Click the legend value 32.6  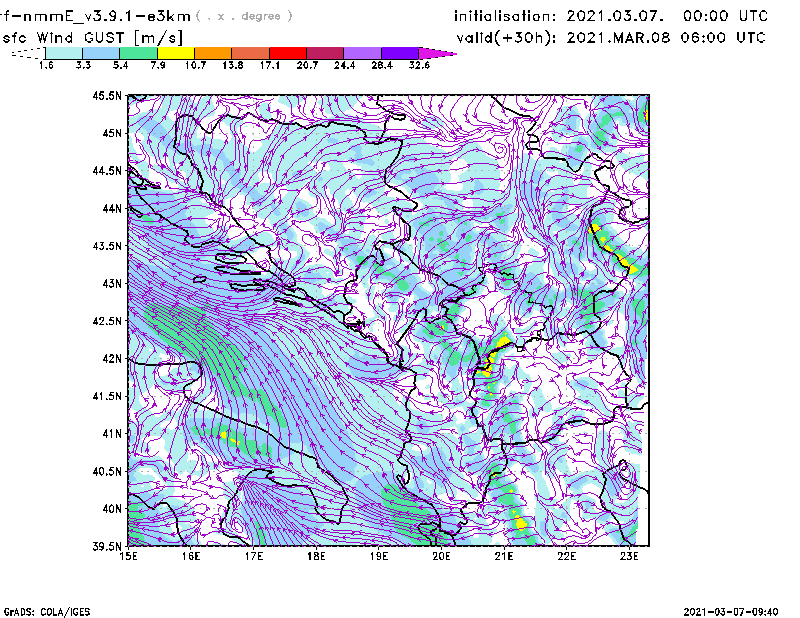pos(419,65)
